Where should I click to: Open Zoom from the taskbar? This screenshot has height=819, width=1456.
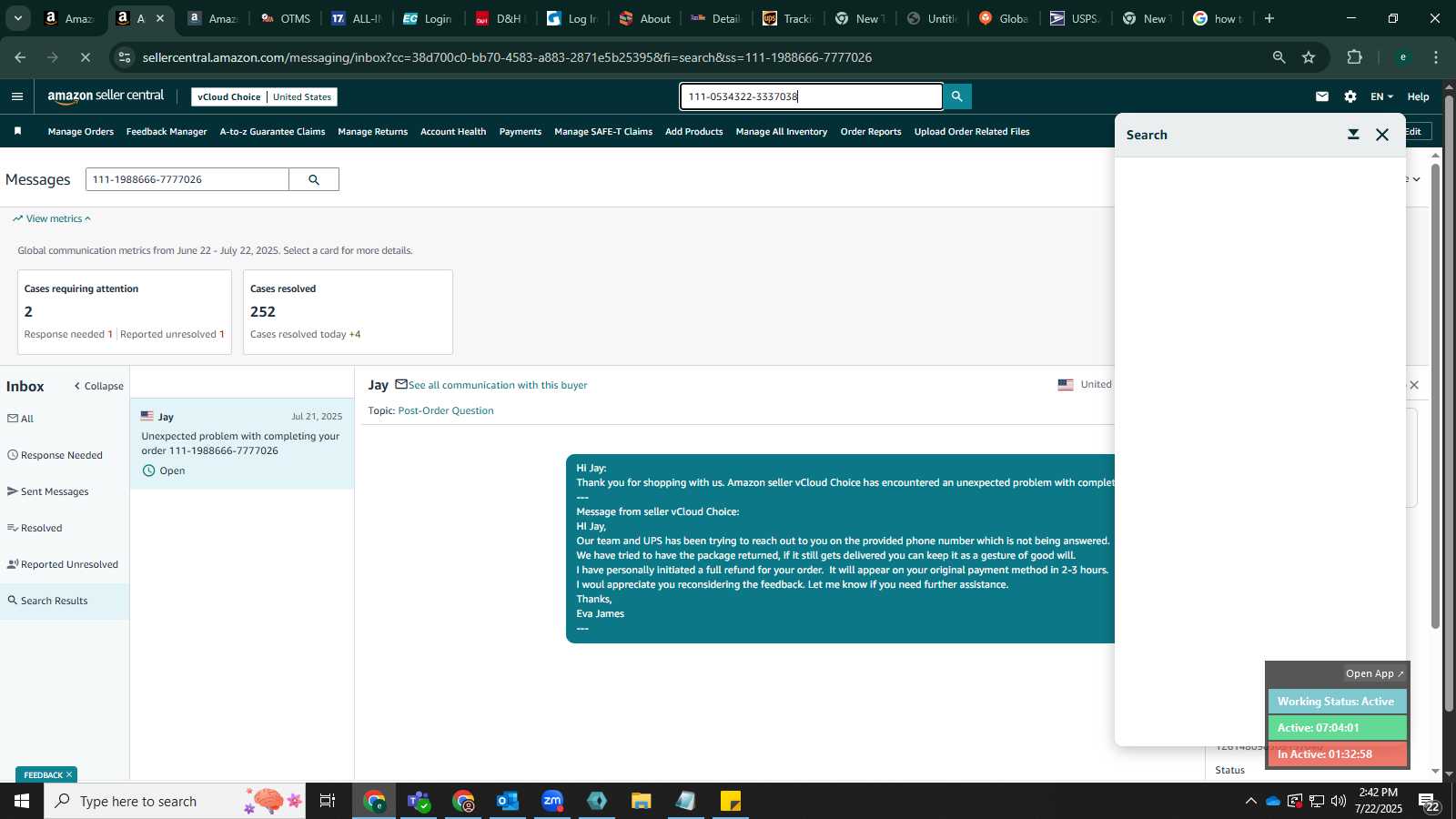click(x=552, y=801)
